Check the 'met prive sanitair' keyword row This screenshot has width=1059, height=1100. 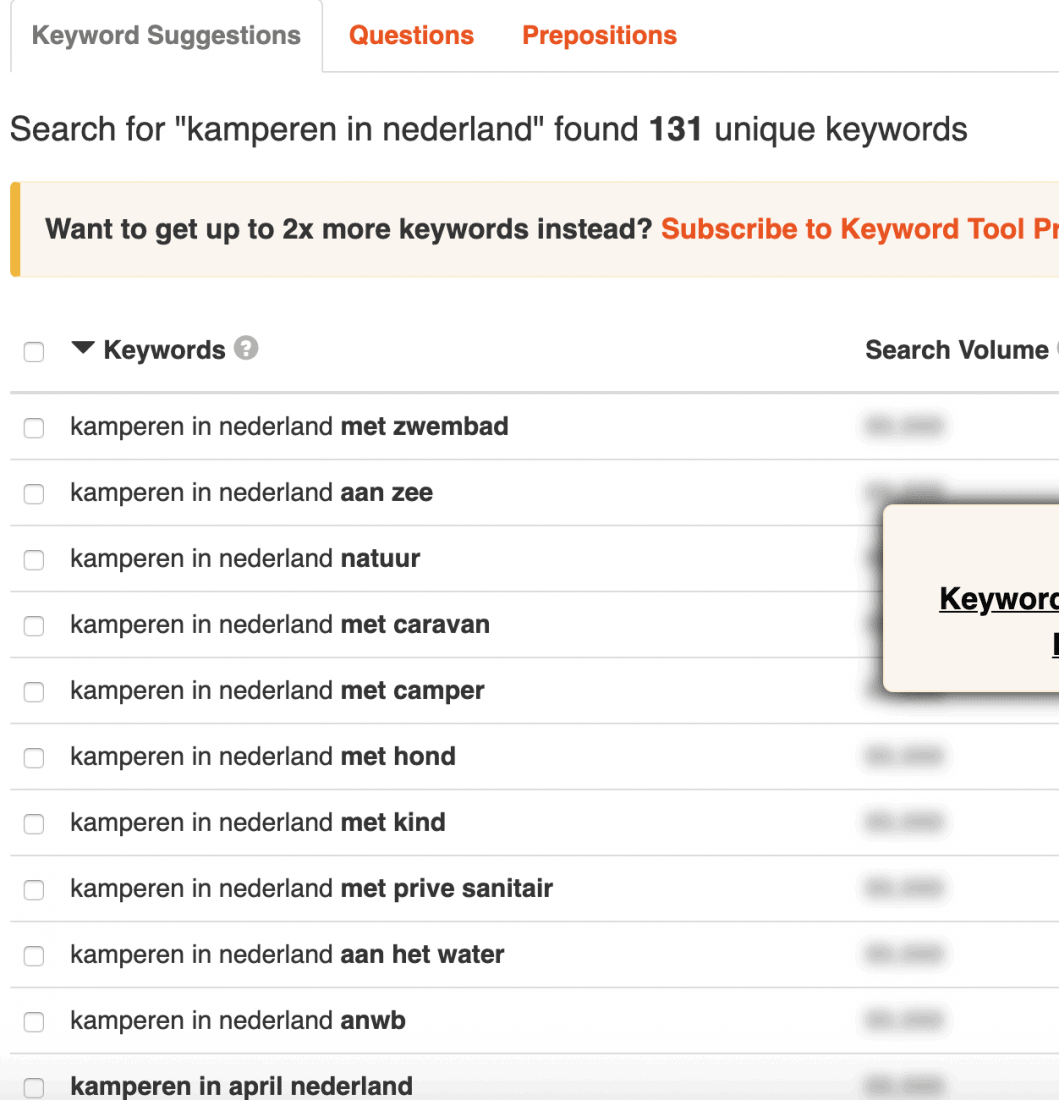pos(34,890)
